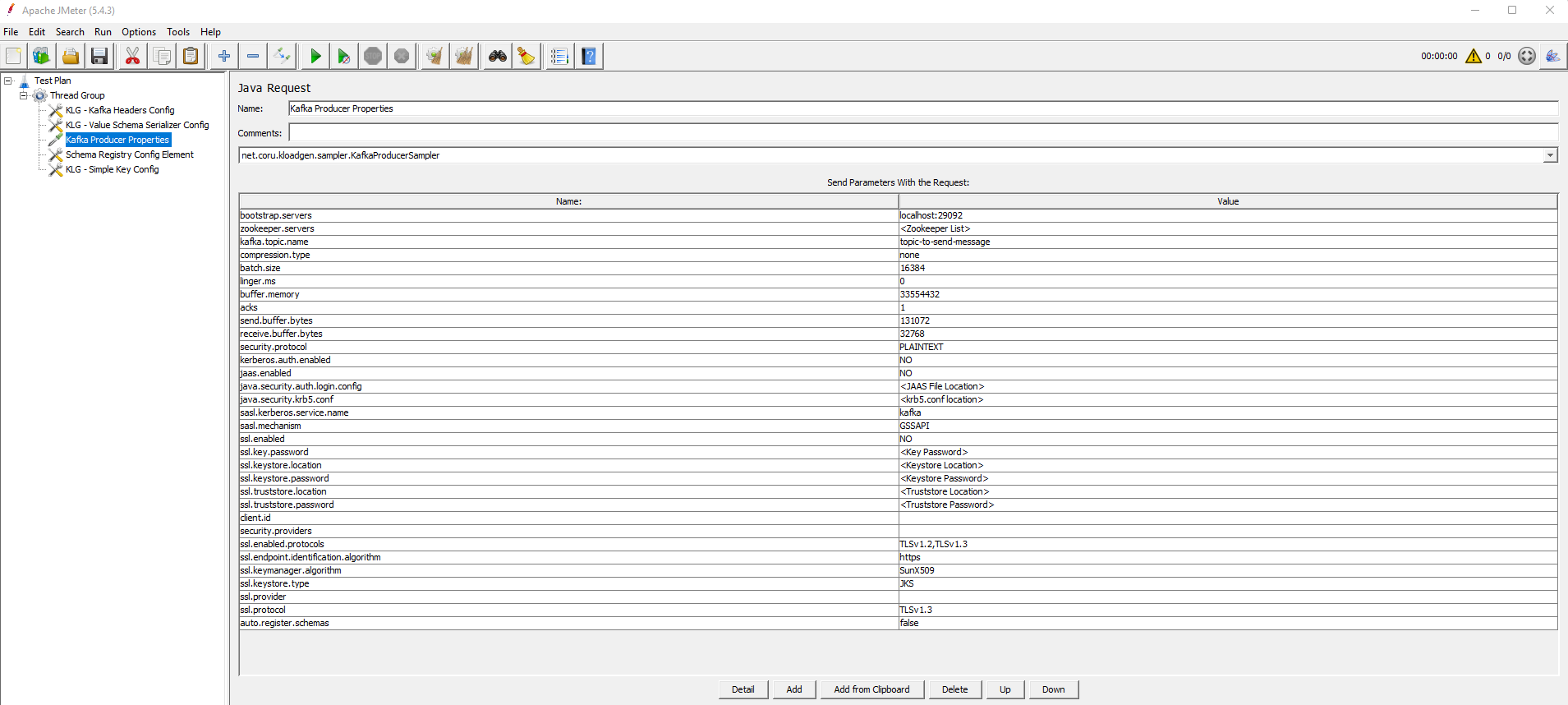Open the sampler class dropdown

1550,155
